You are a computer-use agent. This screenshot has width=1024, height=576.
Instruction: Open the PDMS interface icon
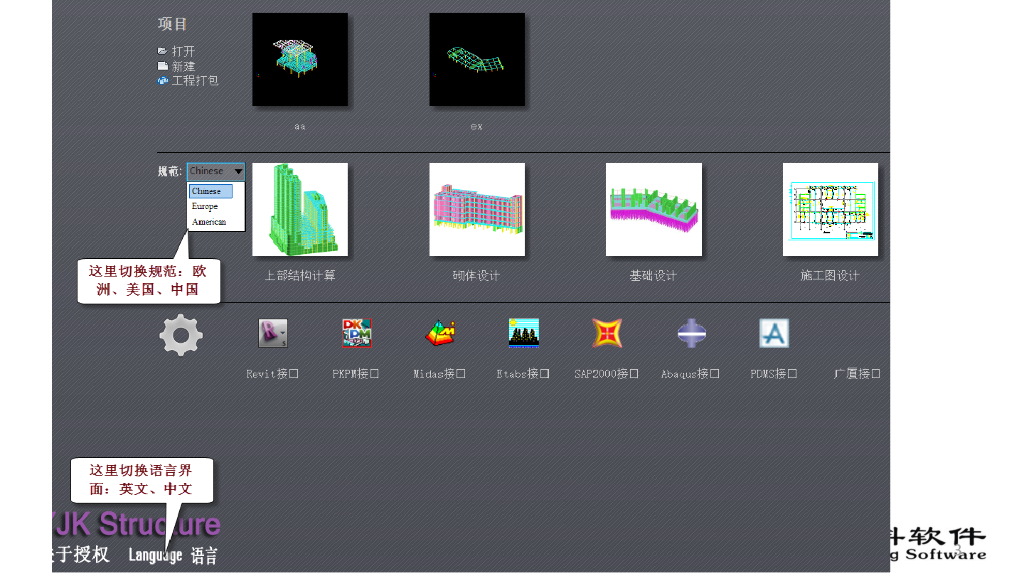(x=774, y=333)
